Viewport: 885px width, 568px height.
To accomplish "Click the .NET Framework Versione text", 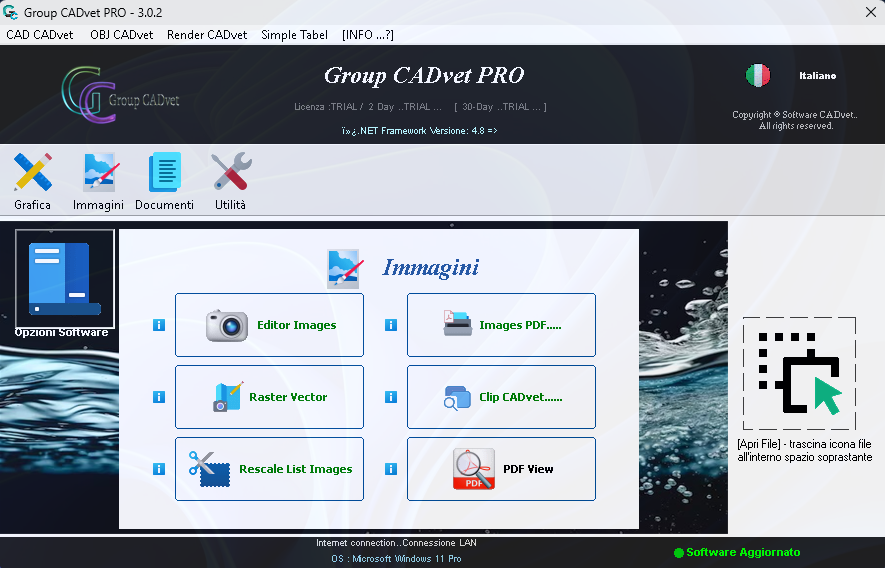I will tap(419, 130).
